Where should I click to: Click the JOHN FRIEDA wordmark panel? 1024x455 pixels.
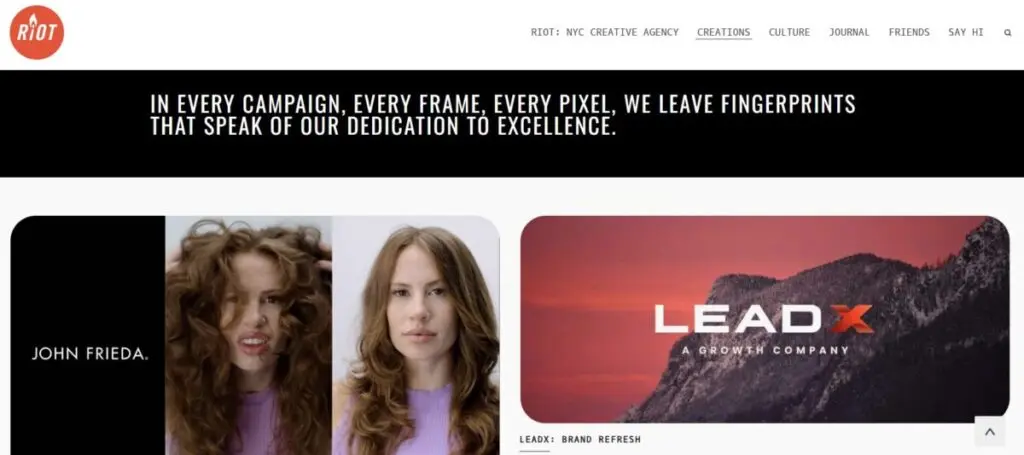point(88,336)
